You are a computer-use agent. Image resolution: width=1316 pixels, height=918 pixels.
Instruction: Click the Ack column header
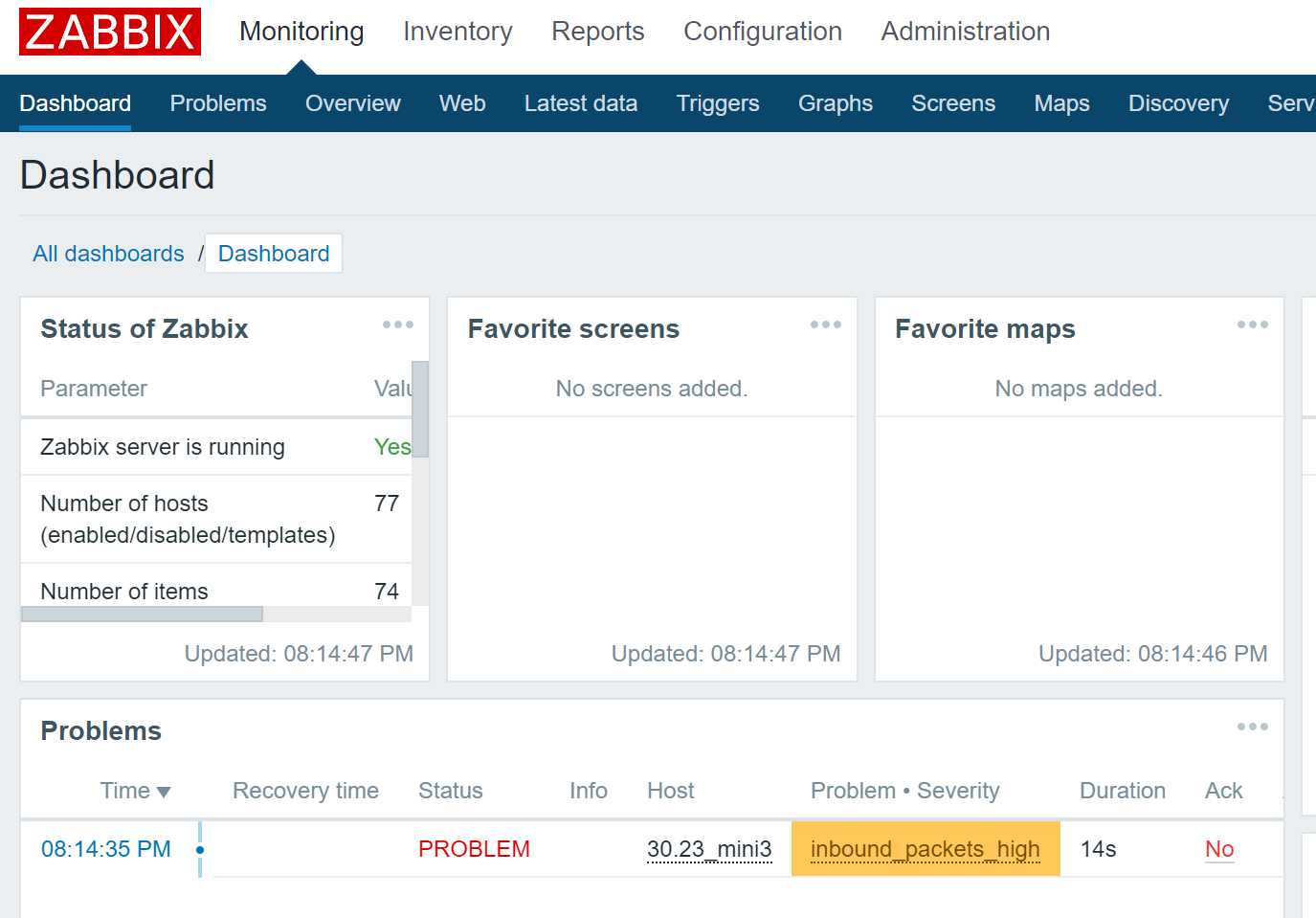pyautogui.click(x=1223, y=791)
